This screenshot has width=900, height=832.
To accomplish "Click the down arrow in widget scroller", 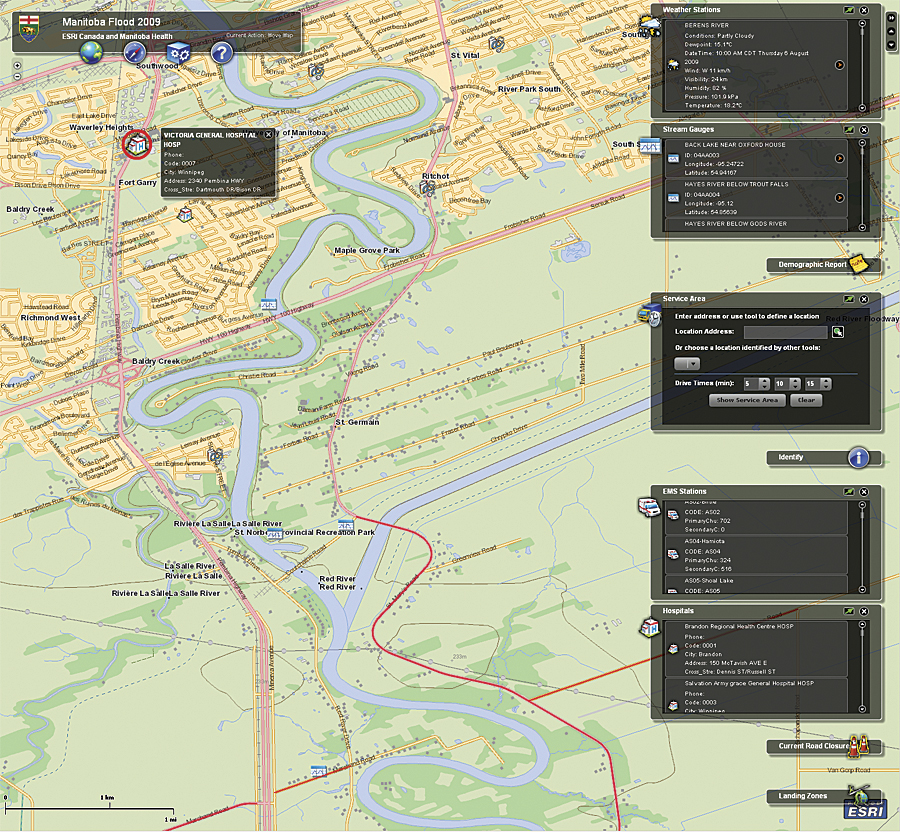I will coord(891,45).
